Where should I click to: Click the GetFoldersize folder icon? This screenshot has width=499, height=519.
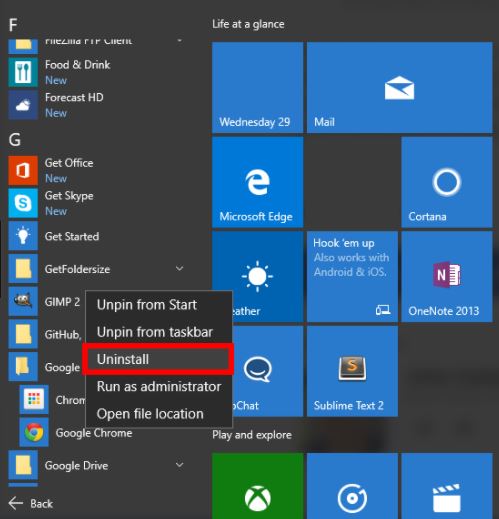tap(23, 268)
